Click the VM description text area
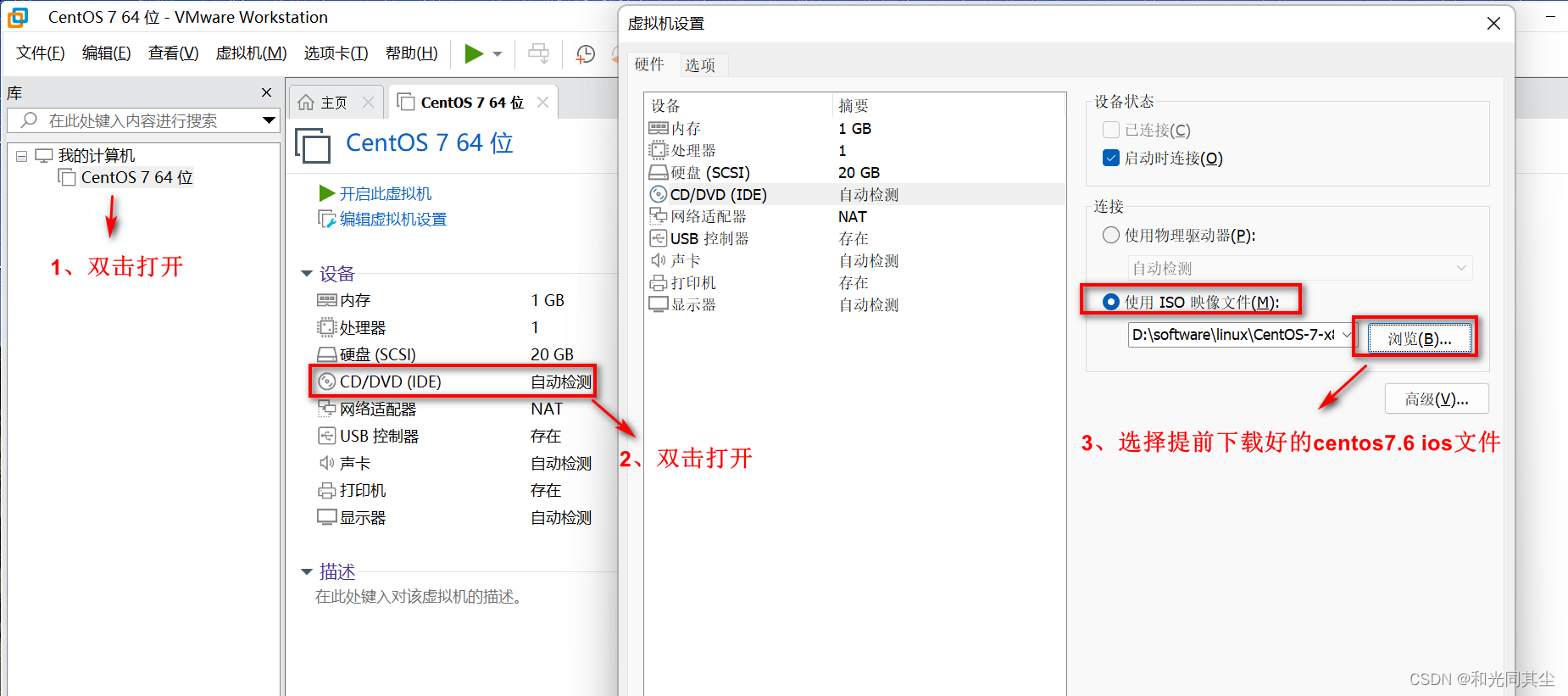The image size is (1568, 696). [419, 597]
